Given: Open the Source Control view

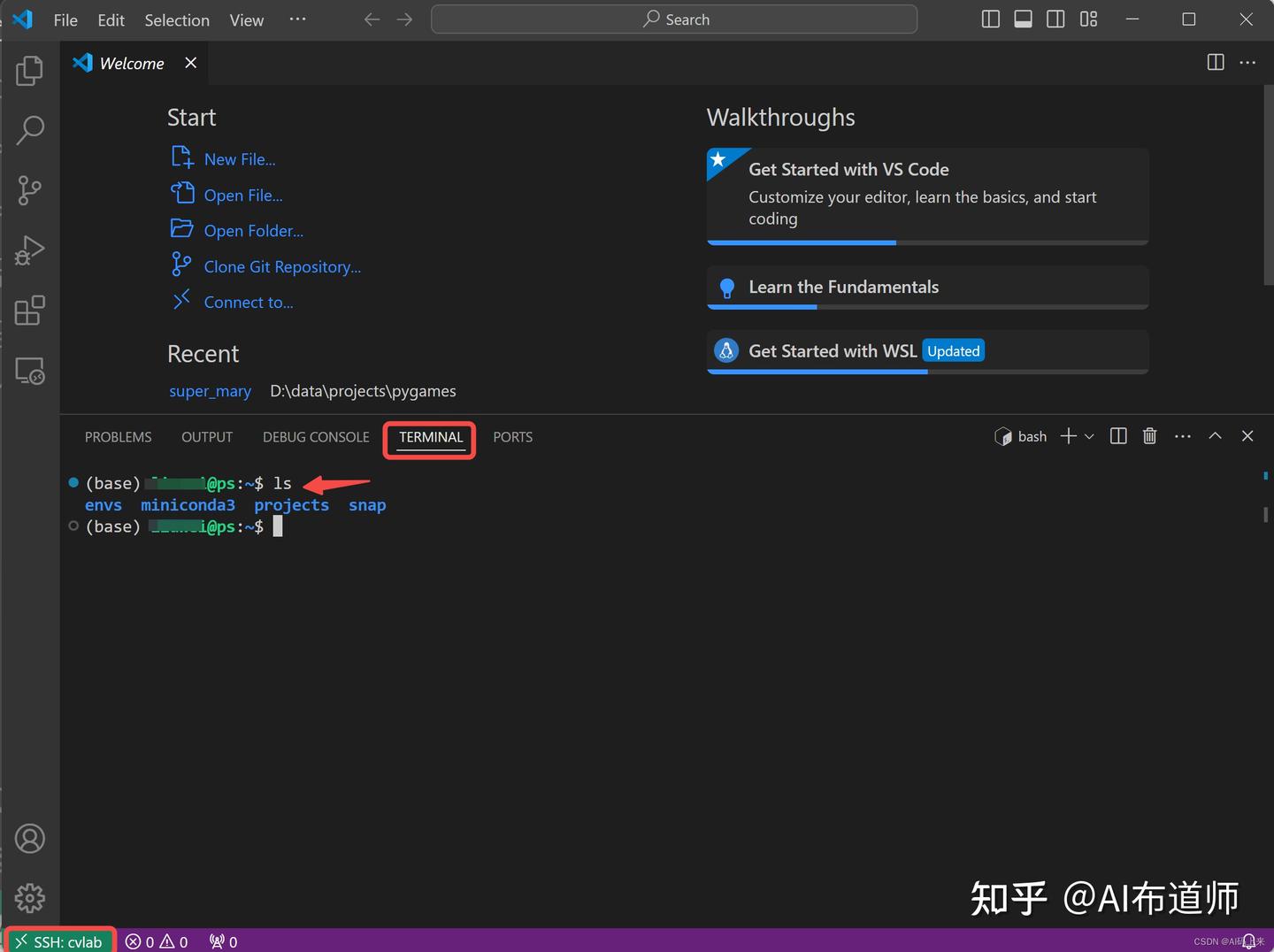Looking at the screenshot, I should point(29,190).
